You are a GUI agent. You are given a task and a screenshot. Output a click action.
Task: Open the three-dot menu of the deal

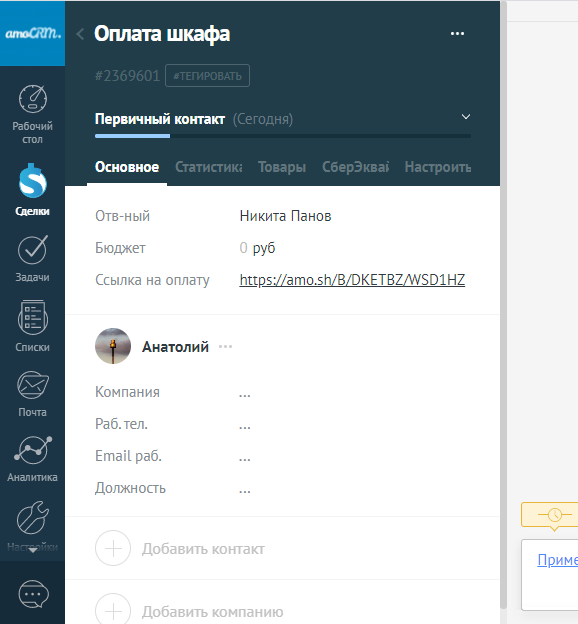pyautogui.click(x=457, y=33)
